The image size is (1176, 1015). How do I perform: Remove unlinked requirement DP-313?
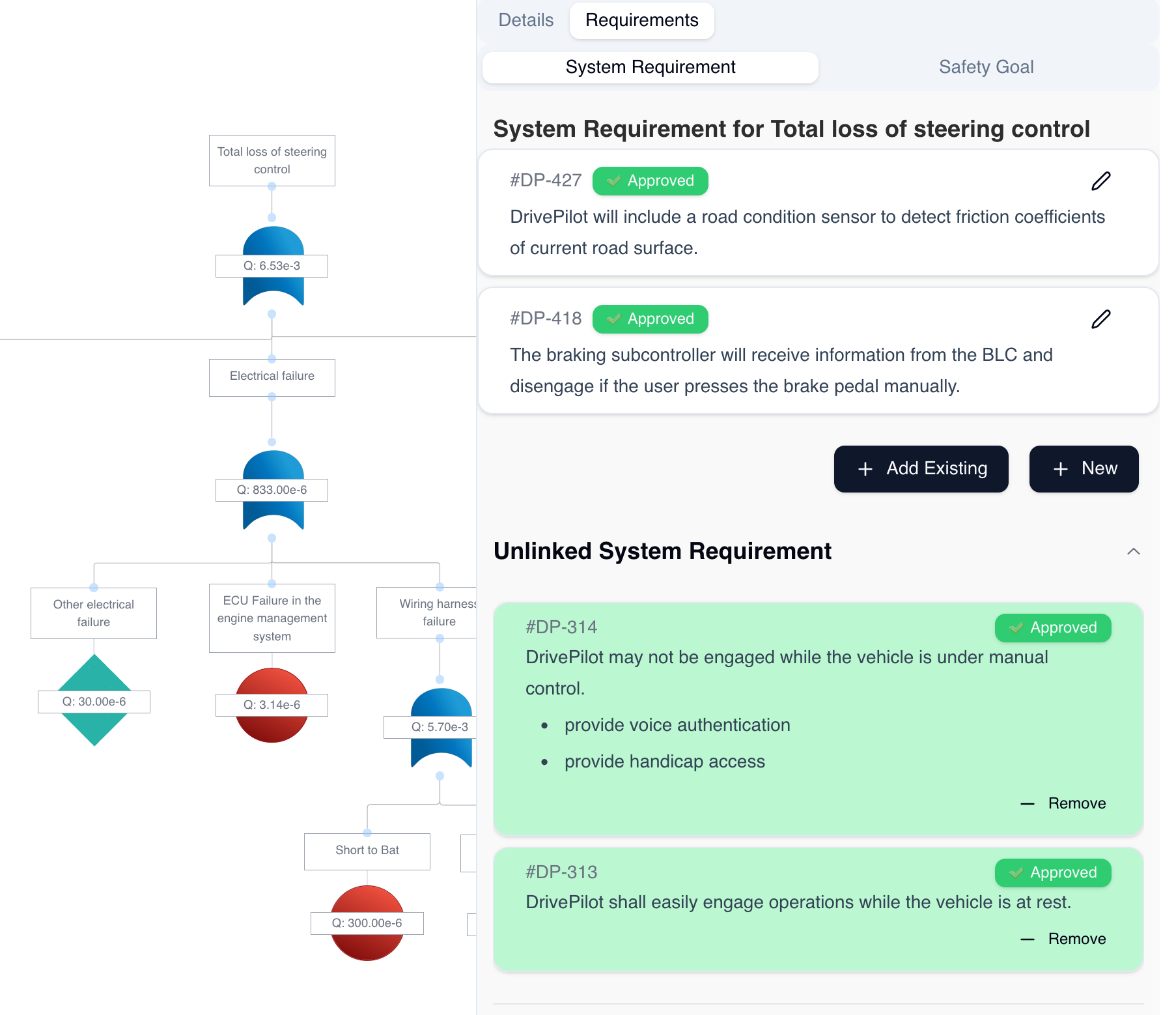click(1063, 939)
